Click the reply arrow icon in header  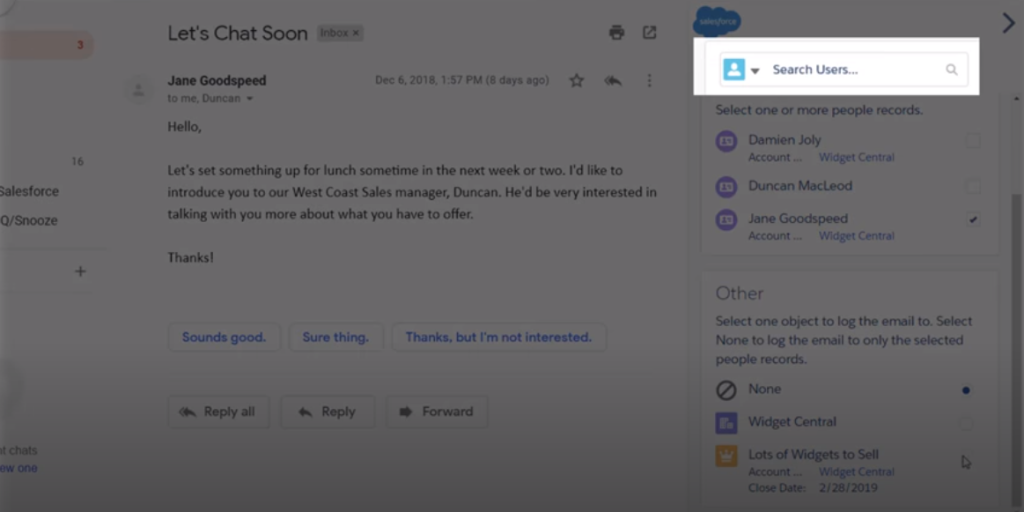click(613, 81)
